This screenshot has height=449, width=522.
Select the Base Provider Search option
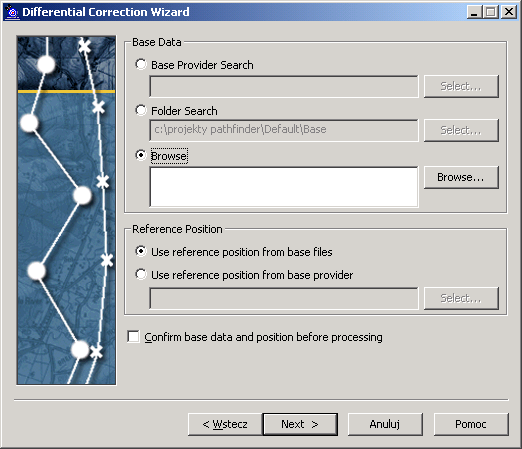(x=141, y=64)
